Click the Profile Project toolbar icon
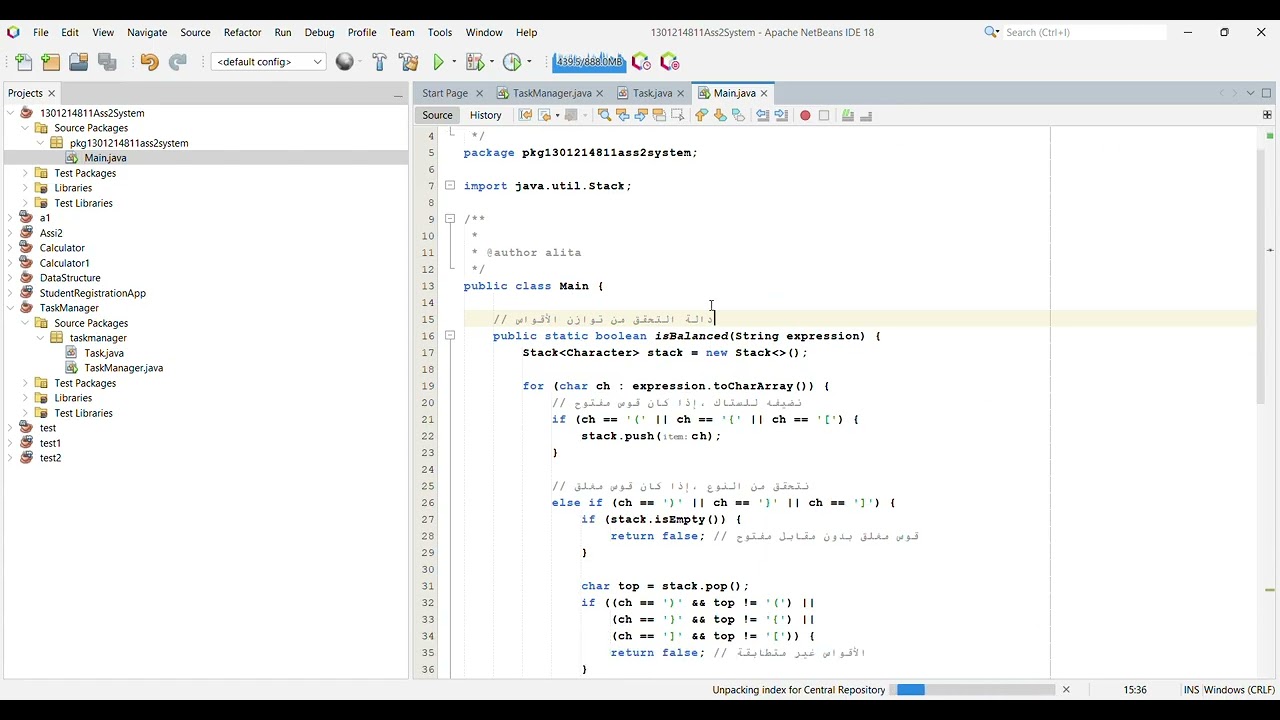The image size is (1280, 720). [512, 62]
